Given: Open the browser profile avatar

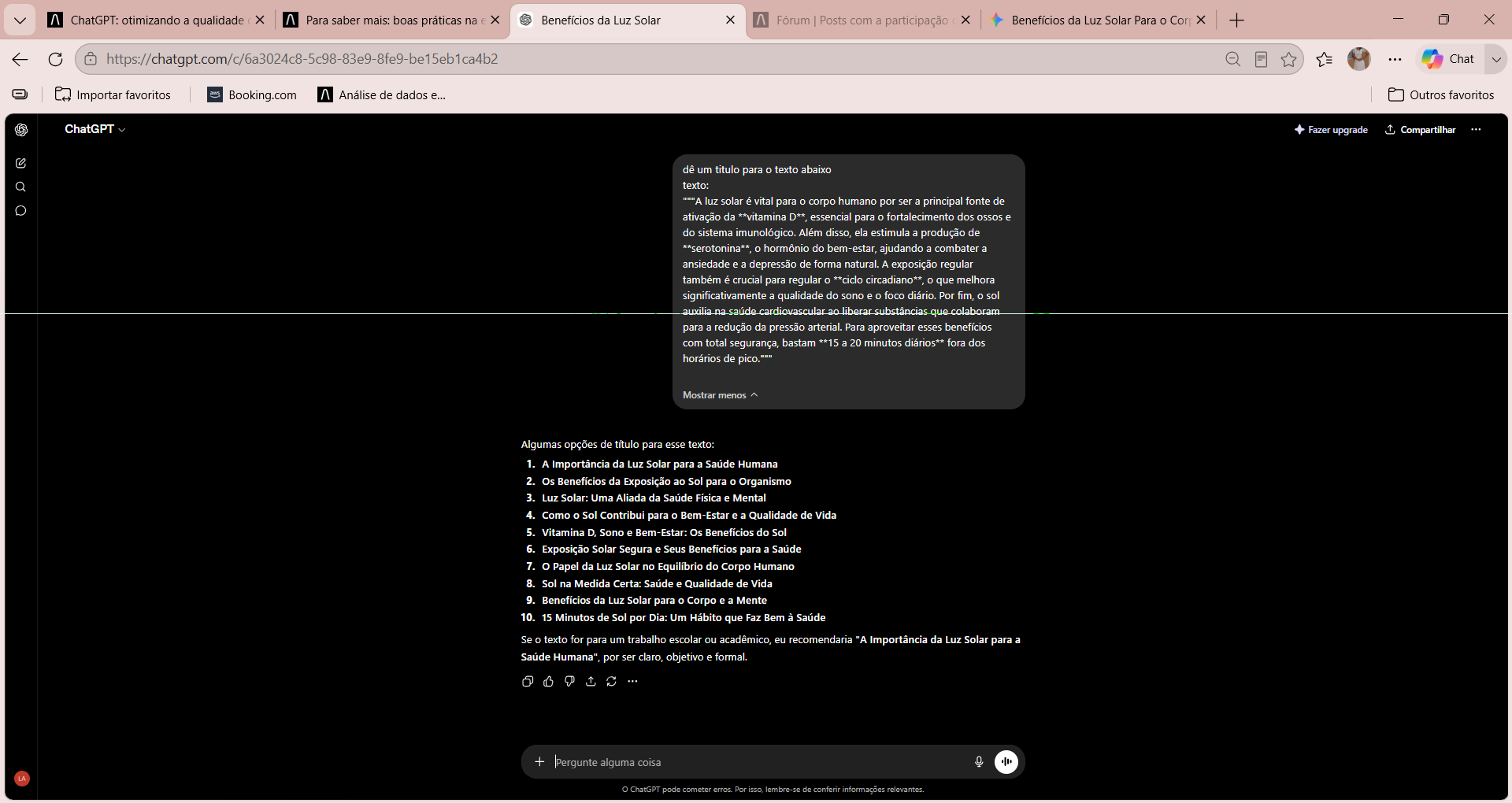Looking at the screenshot, I should [1359, 59].
